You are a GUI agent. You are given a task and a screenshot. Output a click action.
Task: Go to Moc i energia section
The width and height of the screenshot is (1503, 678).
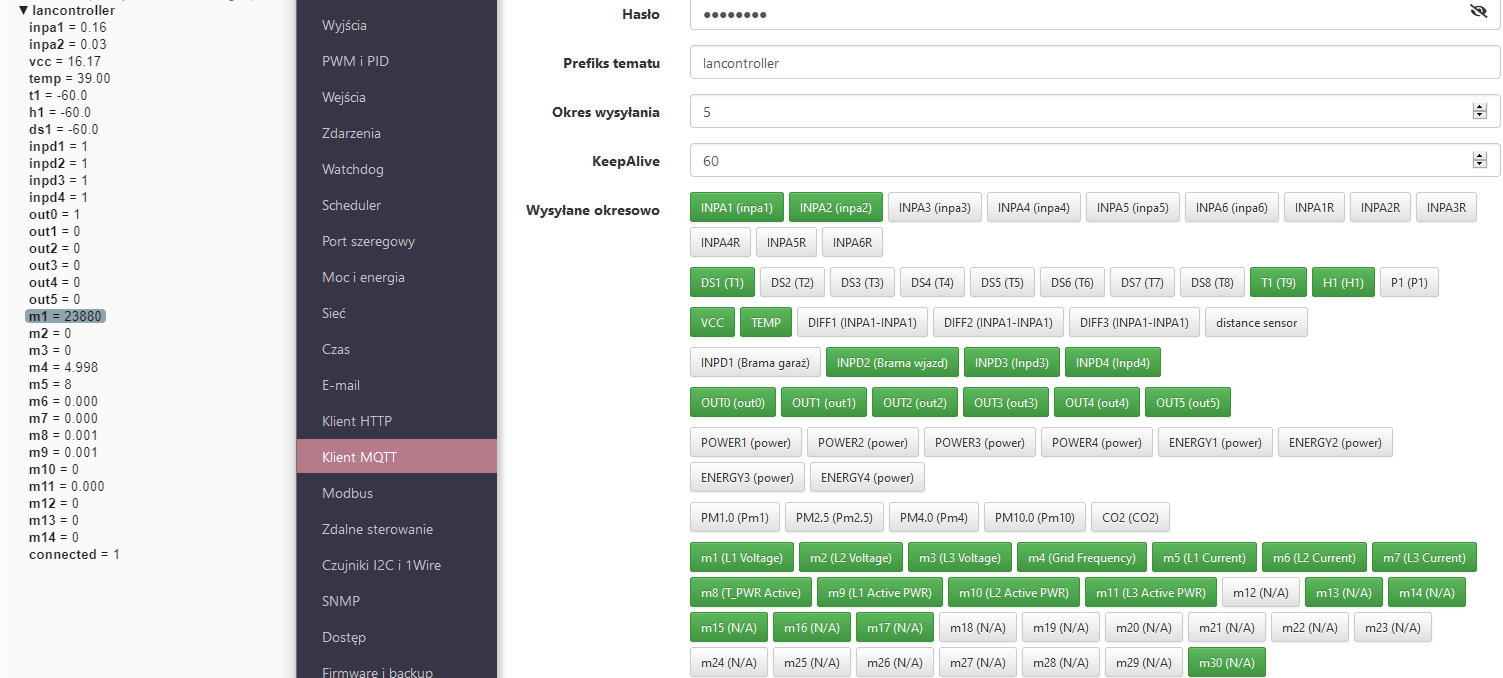(363, 277)
